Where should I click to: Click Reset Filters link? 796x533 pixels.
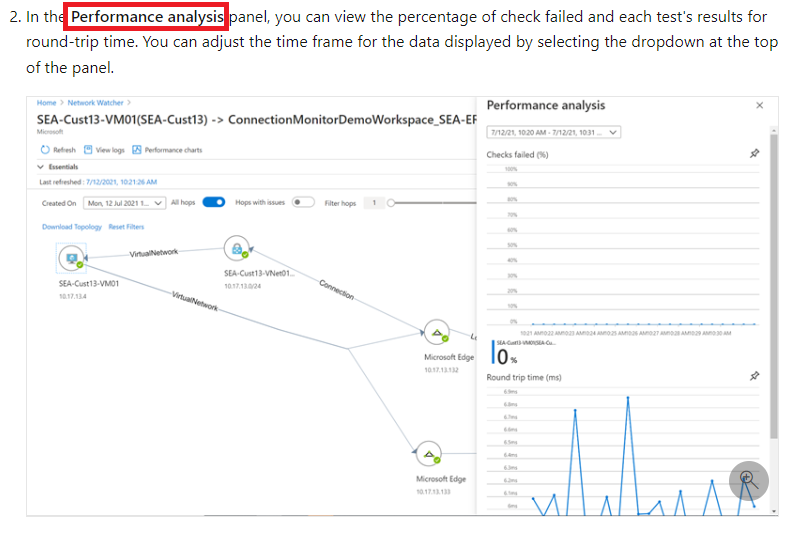(126, 227)
